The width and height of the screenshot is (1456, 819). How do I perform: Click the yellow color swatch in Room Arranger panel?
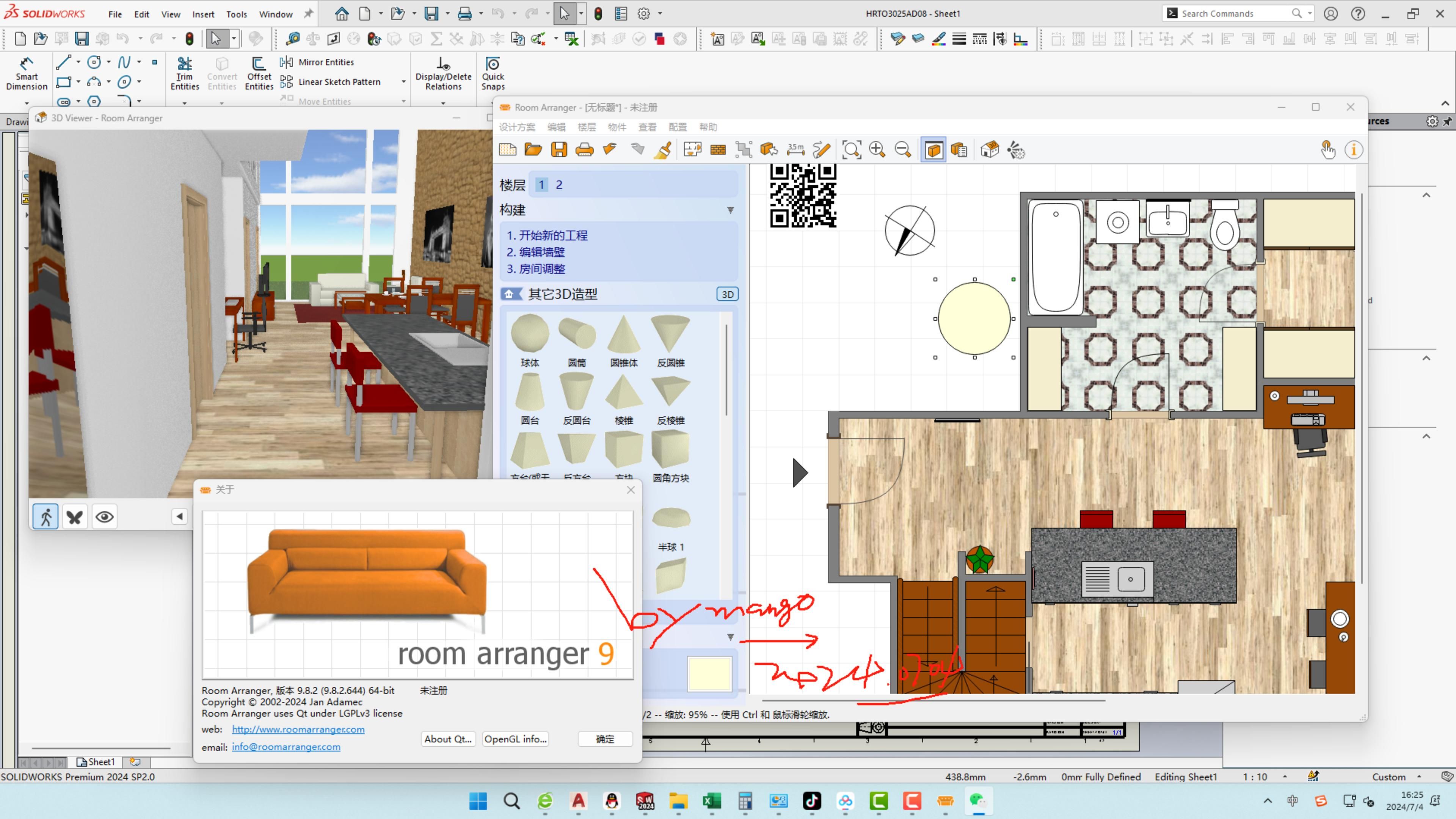click(x=709, y=673)
